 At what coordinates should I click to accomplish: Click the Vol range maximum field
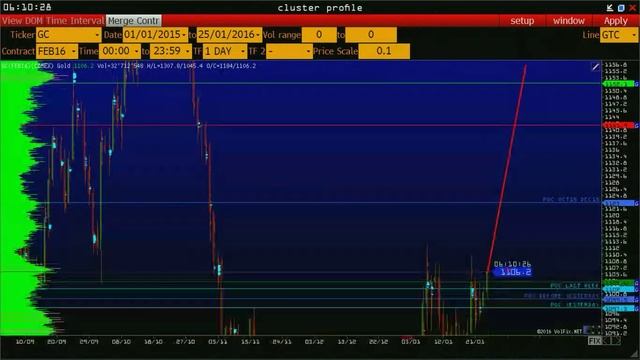point(371,35)
